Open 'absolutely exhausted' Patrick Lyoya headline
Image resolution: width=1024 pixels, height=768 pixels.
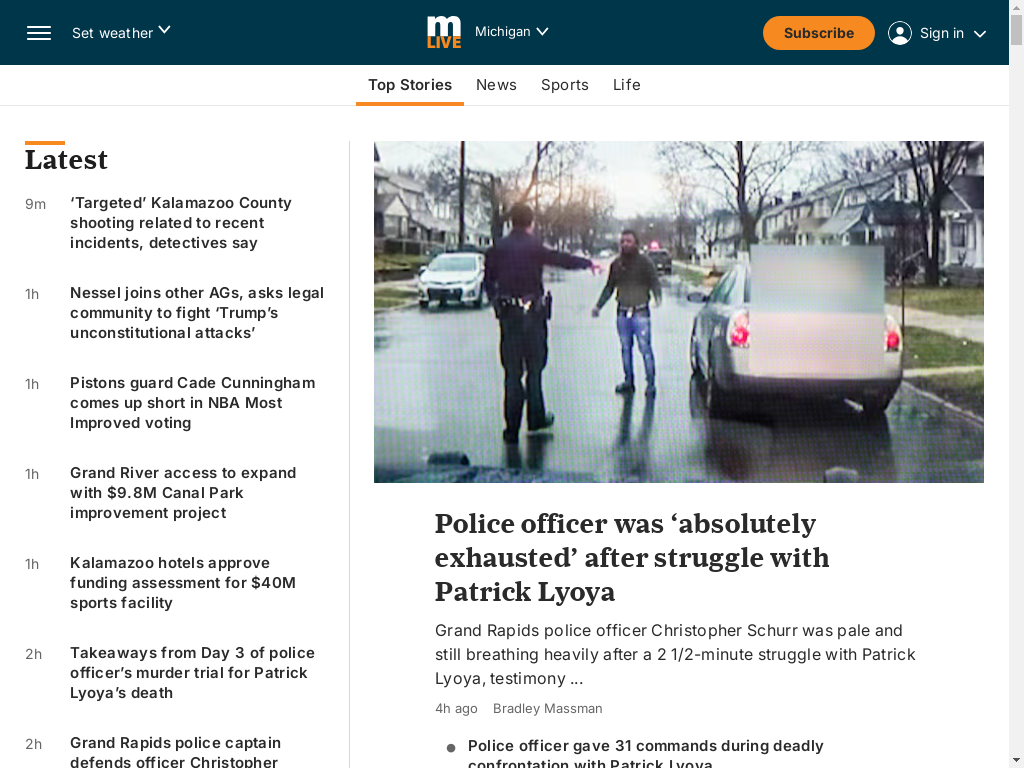632,558
